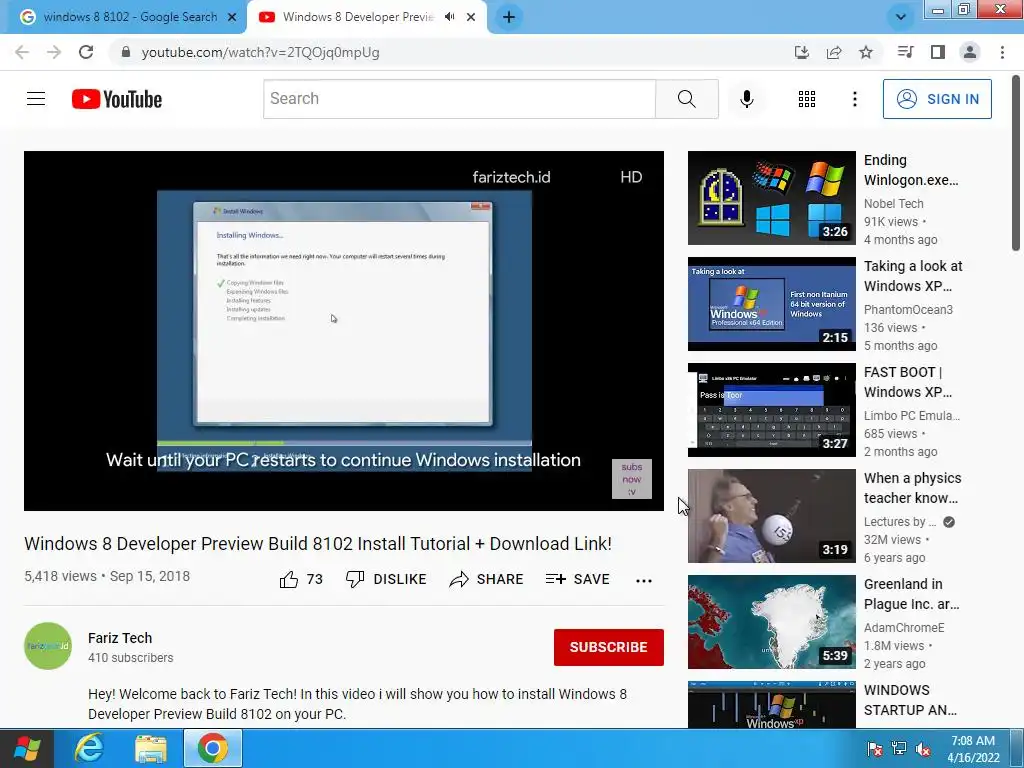This screenshot has height=768, width=1024.
Task: Click the search magnifier button
Action: click(686, 99)
